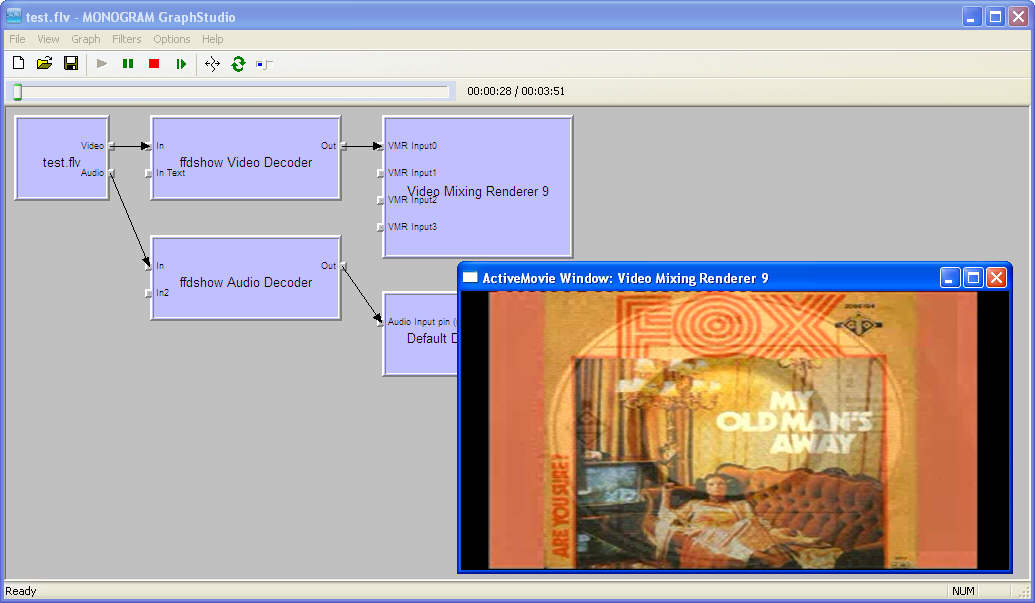Select the ffdshow Audio Decoder filter box

pyautogui.click(x=246, y=278)
